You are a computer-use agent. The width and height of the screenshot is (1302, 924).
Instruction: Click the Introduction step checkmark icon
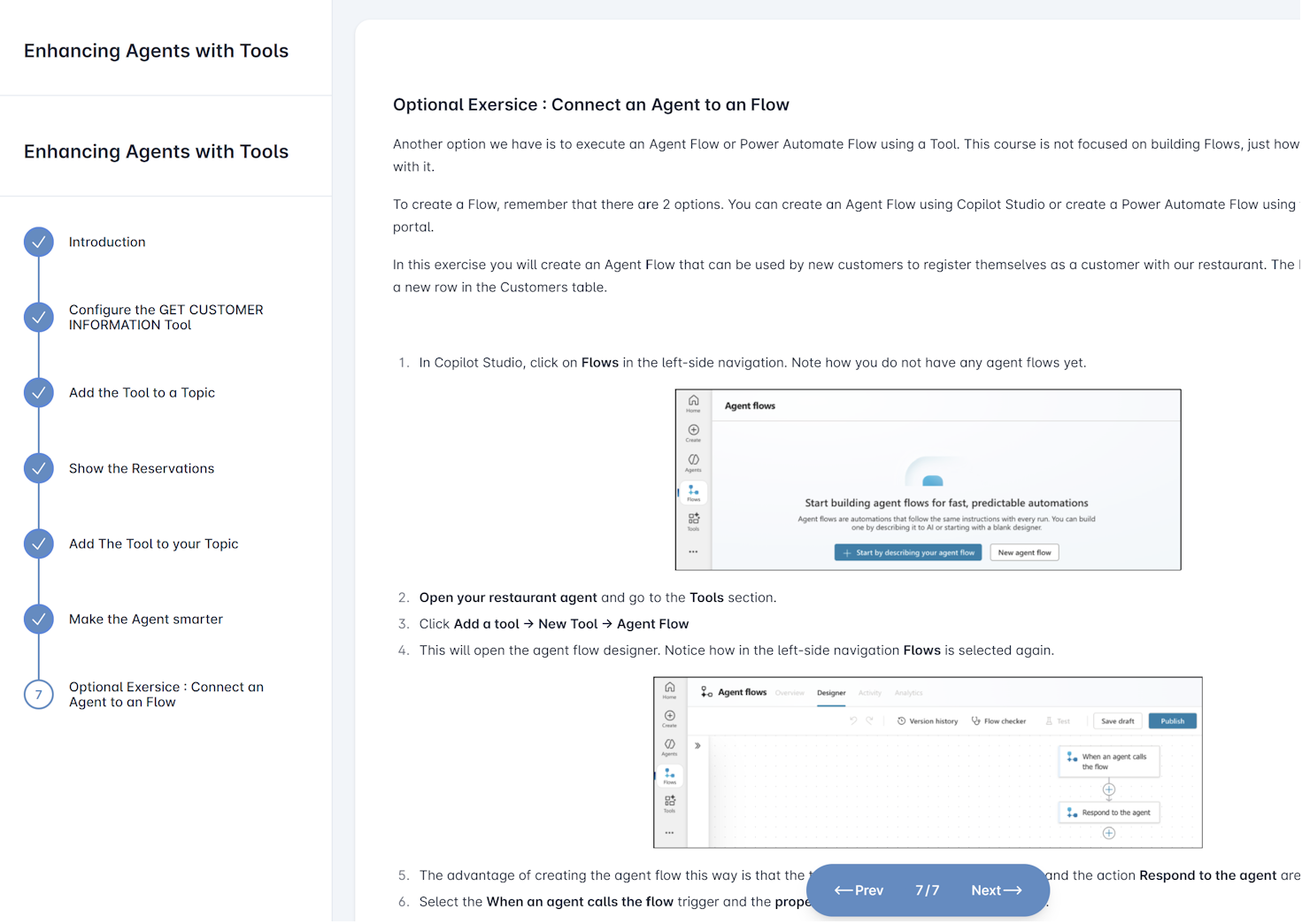pyautogui.click(x=38, y=242)
